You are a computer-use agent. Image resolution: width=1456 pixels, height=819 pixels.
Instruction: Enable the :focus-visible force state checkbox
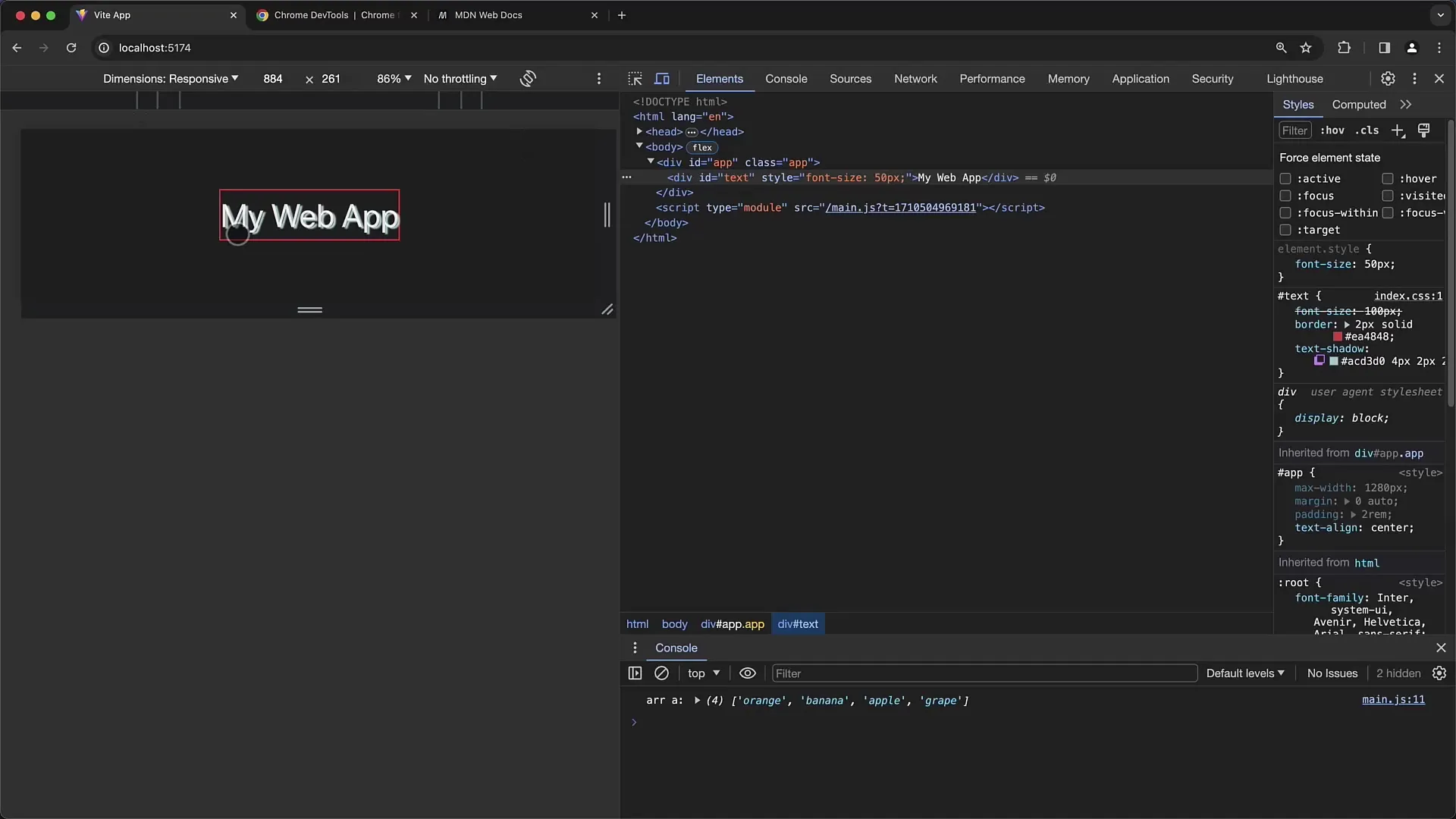point(1388,213)
